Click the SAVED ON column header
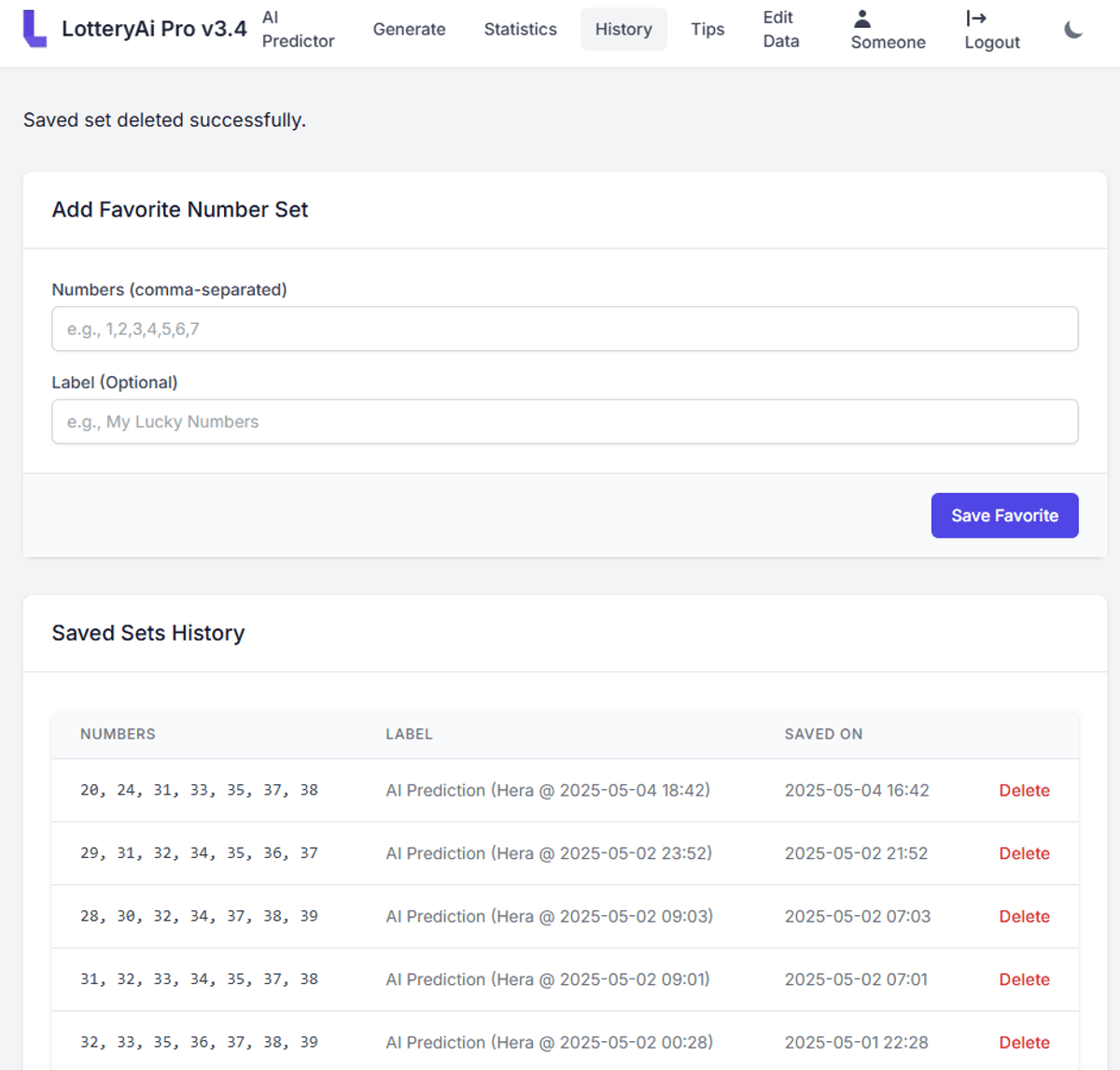This screenshot has width=1120, height=1070. click(823, 734)
